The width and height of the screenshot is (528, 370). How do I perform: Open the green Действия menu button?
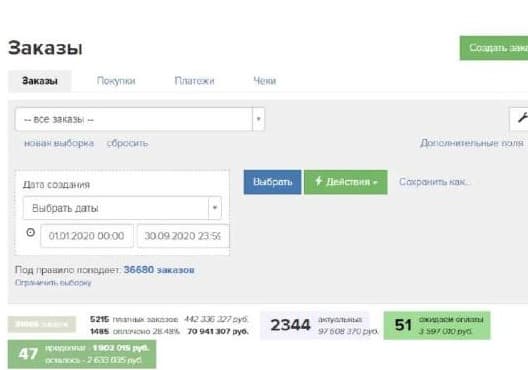point(346,182)
